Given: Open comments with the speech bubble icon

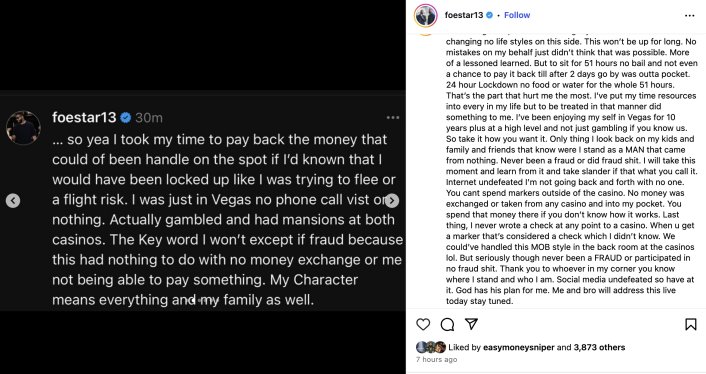Looking at the screenshot, I should tap(447, 324).
